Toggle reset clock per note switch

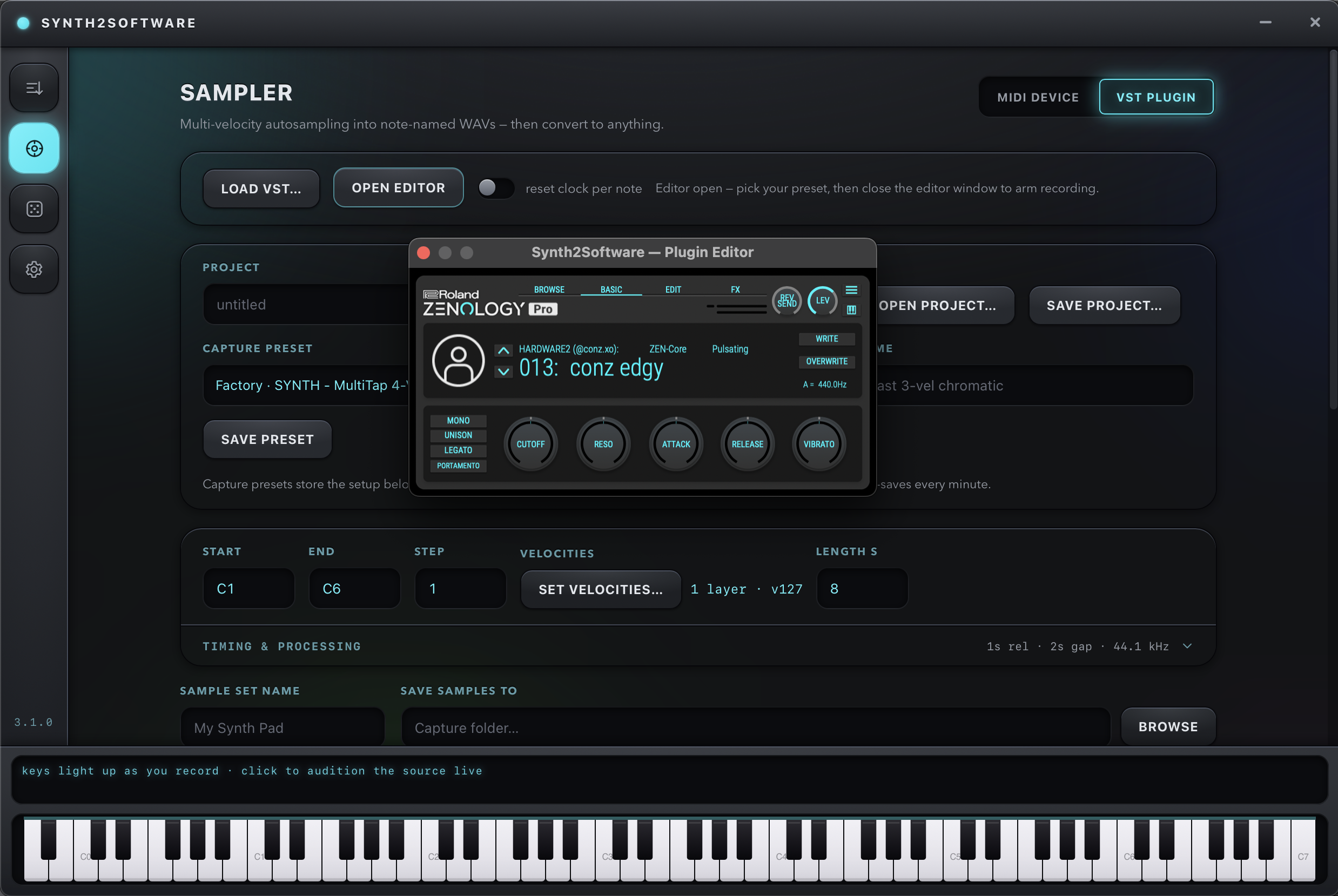[x=495, y=188]
